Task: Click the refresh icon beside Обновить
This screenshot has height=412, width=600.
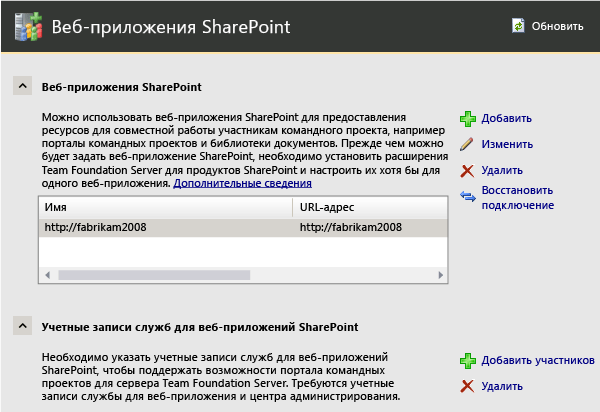Action: click(x=518, y=26)
